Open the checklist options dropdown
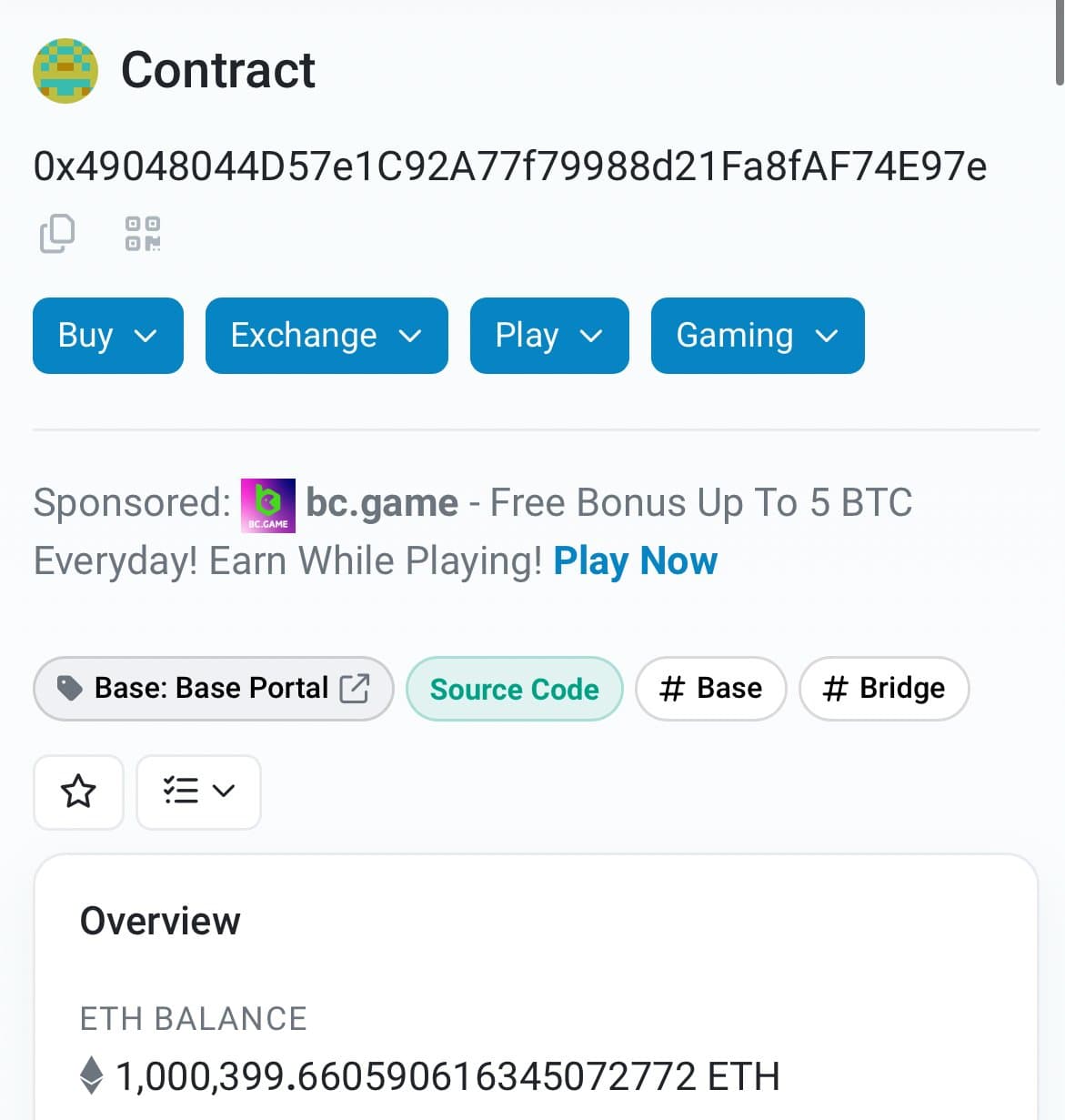Viewport: 1065px width, 1120px height. click(x=198, y=792)
